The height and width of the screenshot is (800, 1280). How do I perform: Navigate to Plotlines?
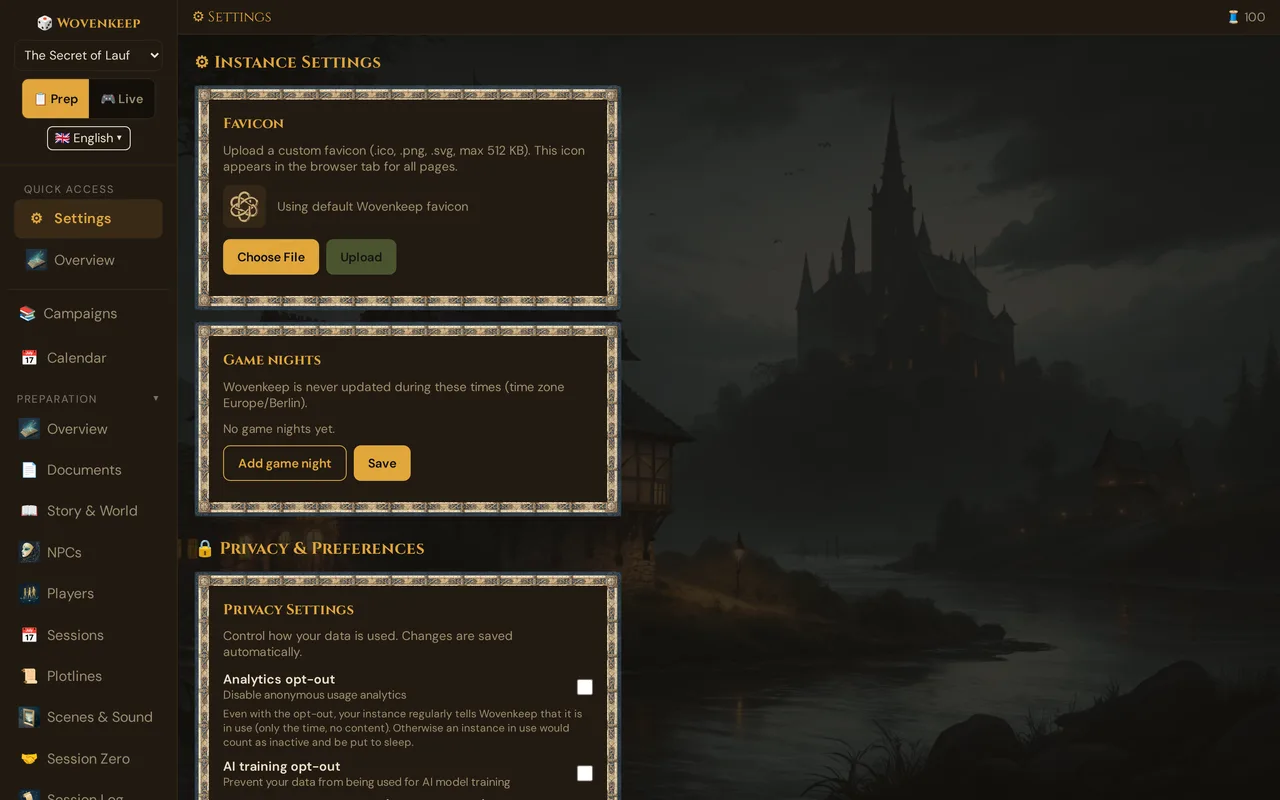point(88,676)
